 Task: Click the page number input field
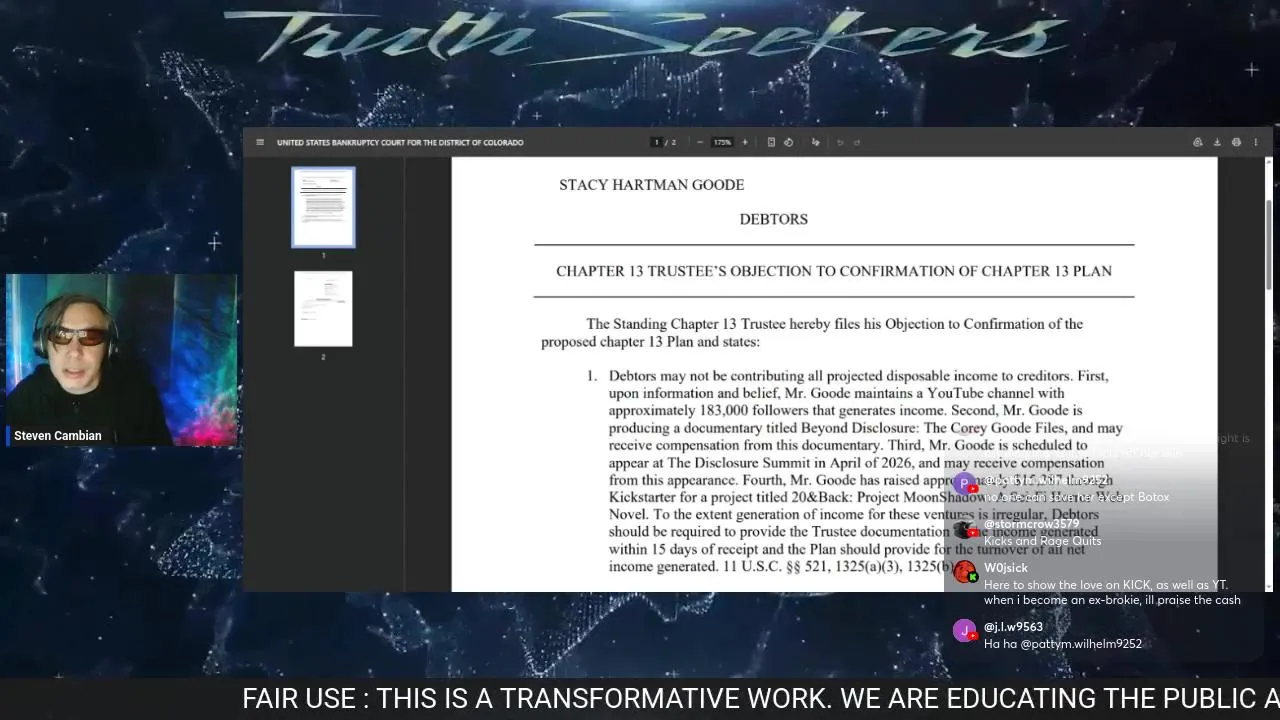(x=657, y=142)
